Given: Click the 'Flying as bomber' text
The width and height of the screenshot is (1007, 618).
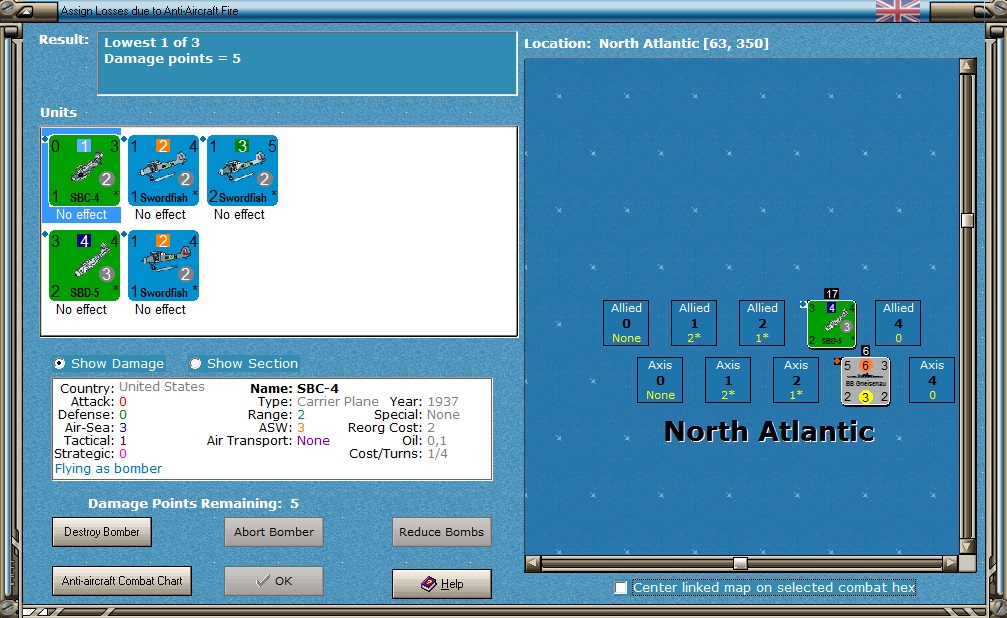Looking at the screenshot, I should coord(109,468).
